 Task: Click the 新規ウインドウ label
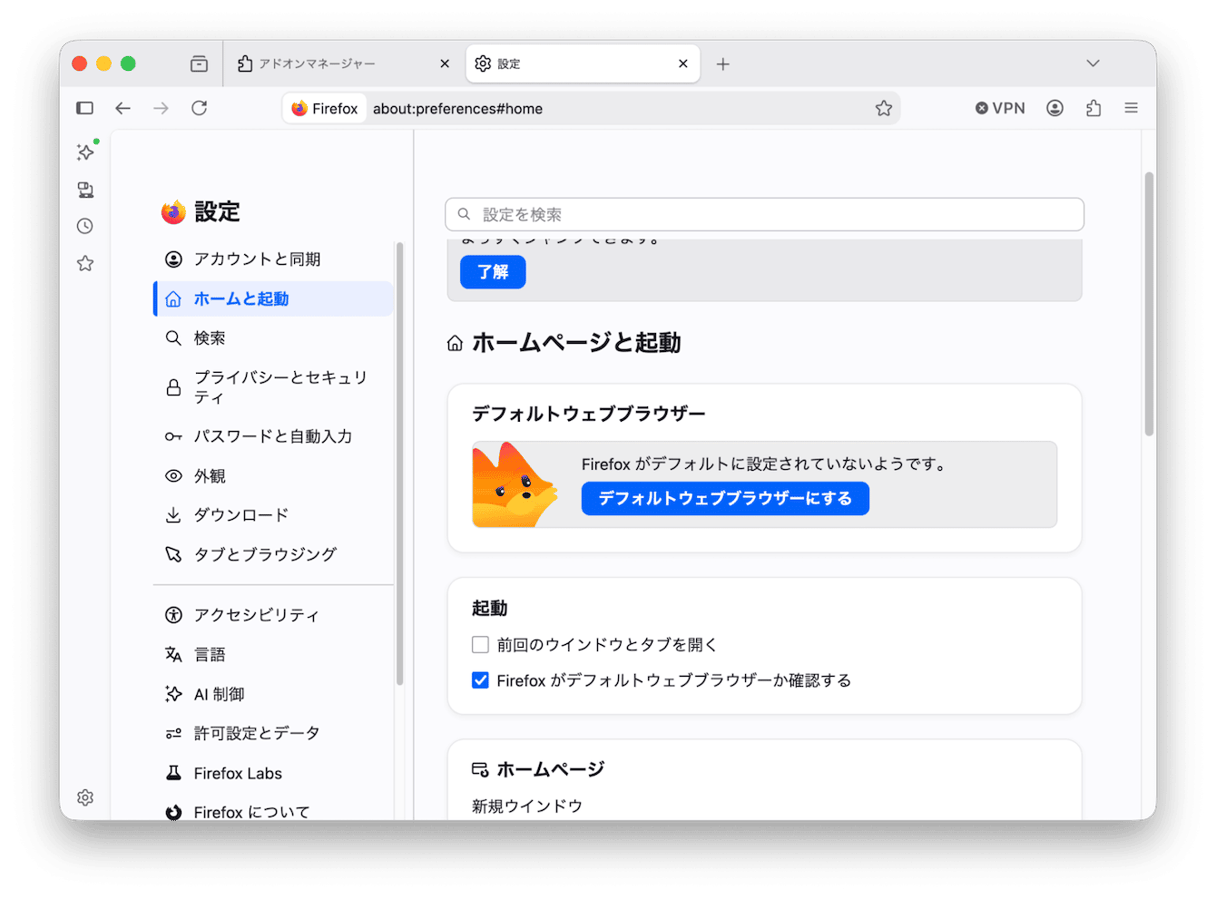pyautogui.click(x=527, y=806)
